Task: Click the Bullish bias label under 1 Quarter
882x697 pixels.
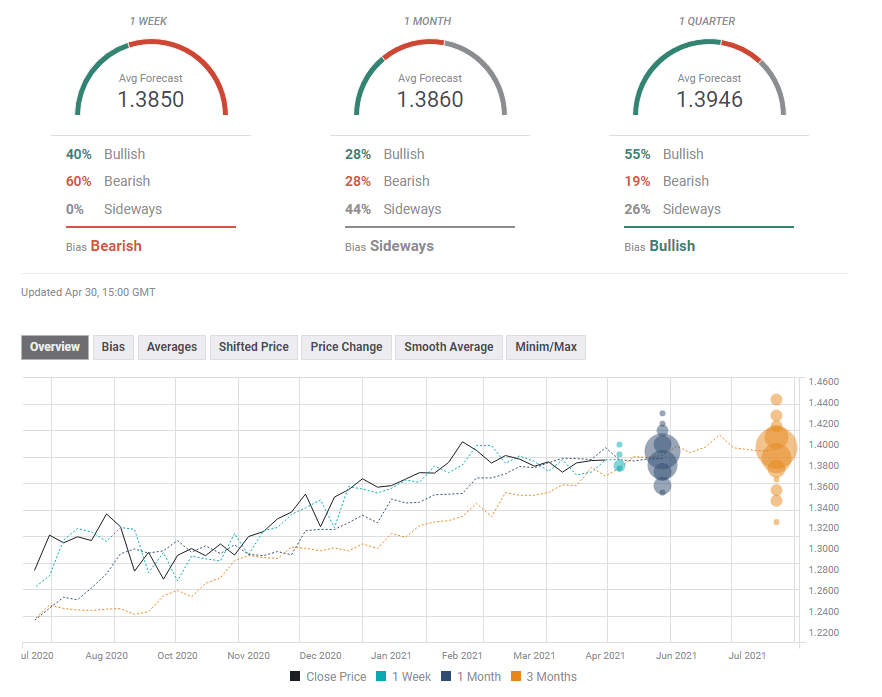Action: point(672,246)
